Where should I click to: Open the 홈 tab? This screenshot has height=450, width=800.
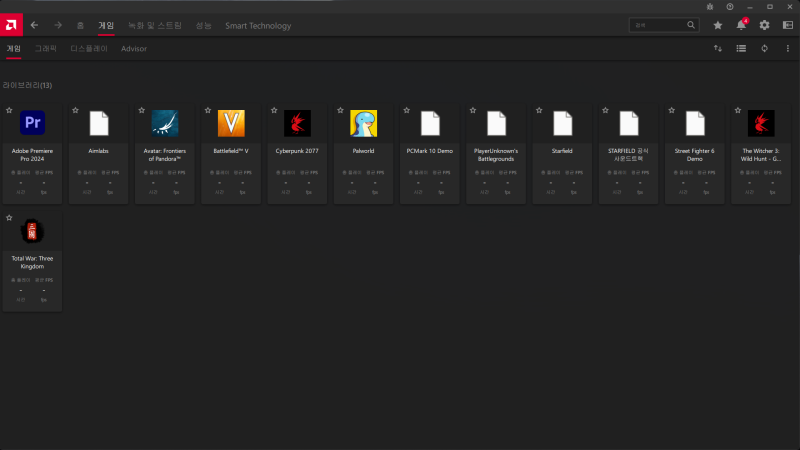click(x=80, y=26)
